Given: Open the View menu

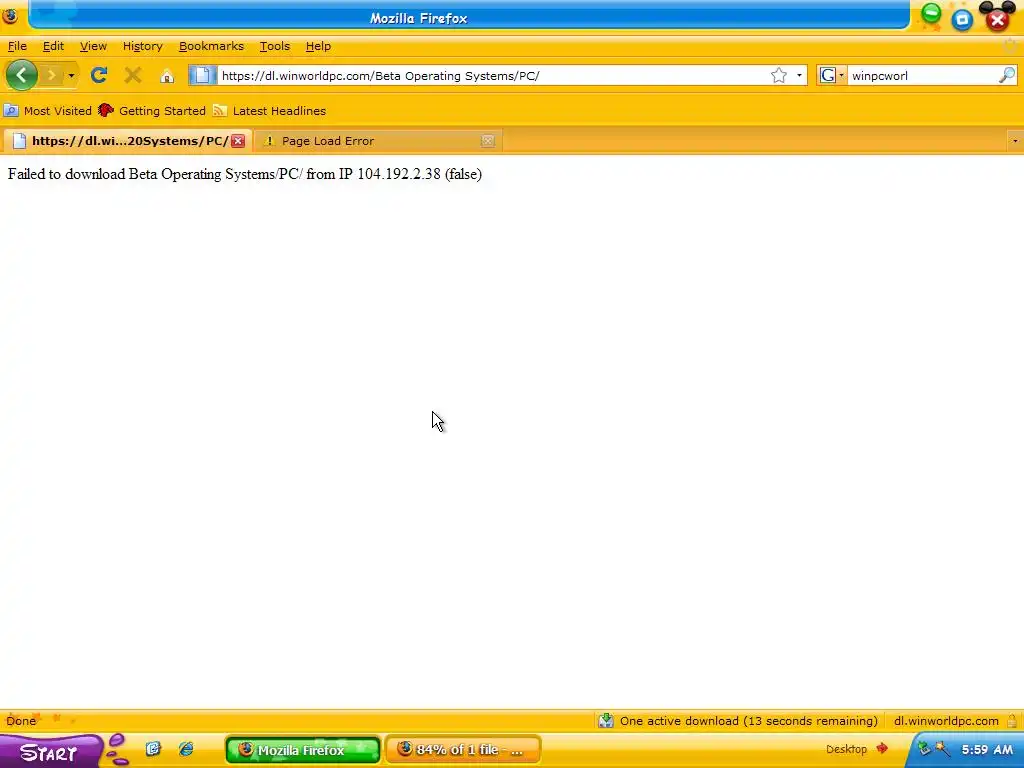Looking at the screenshot, I should (93, 46).
